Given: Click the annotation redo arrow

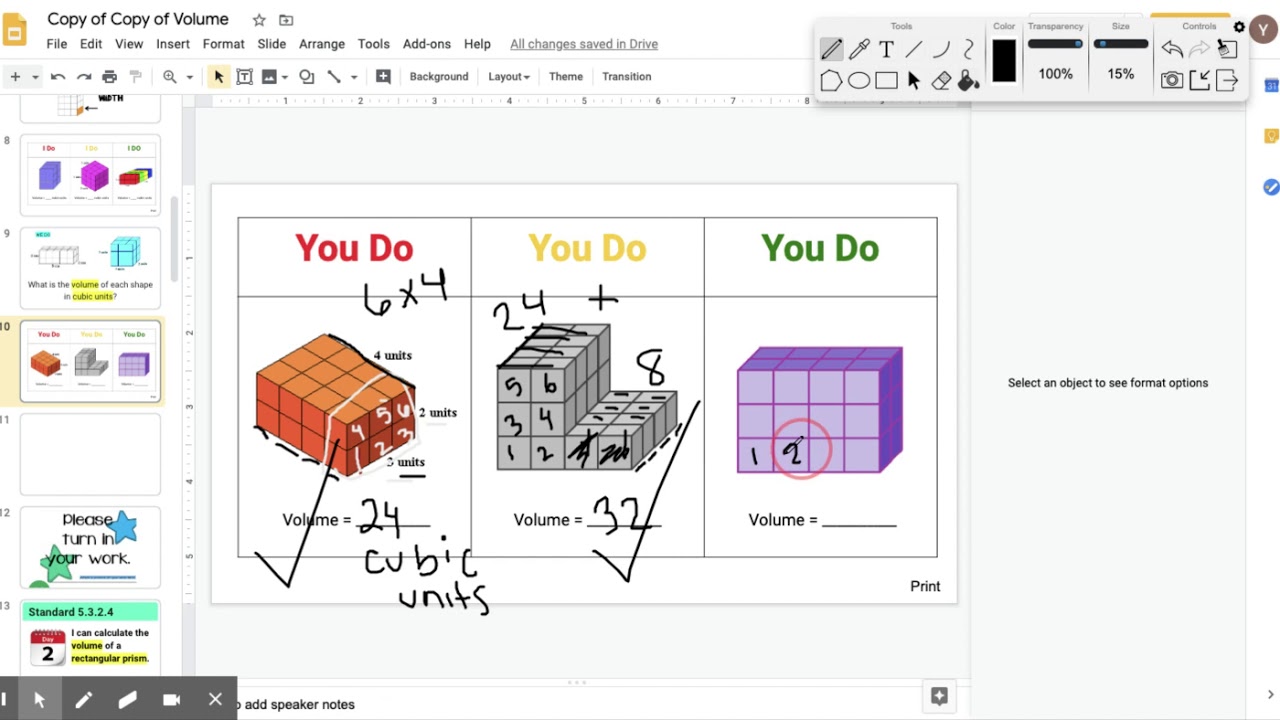Looking at the screenshot, I should coord(1199,49).
